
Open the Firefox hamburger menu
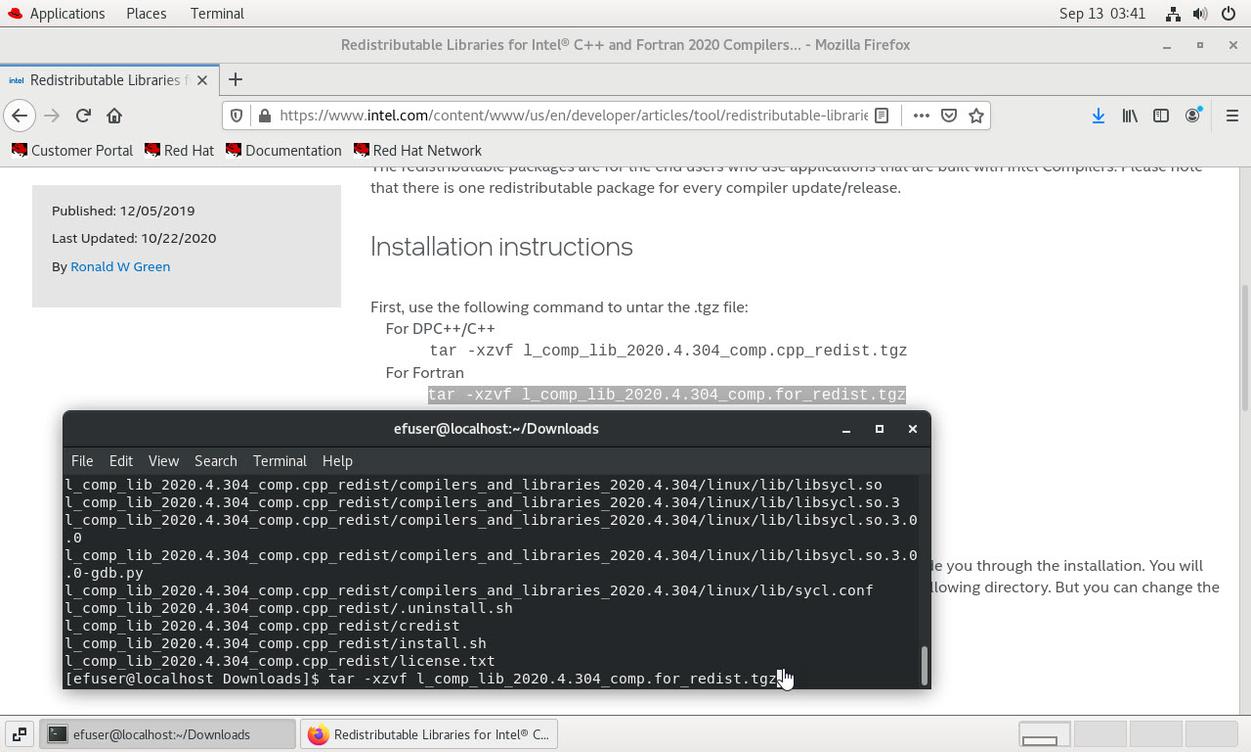[1232, 115]
